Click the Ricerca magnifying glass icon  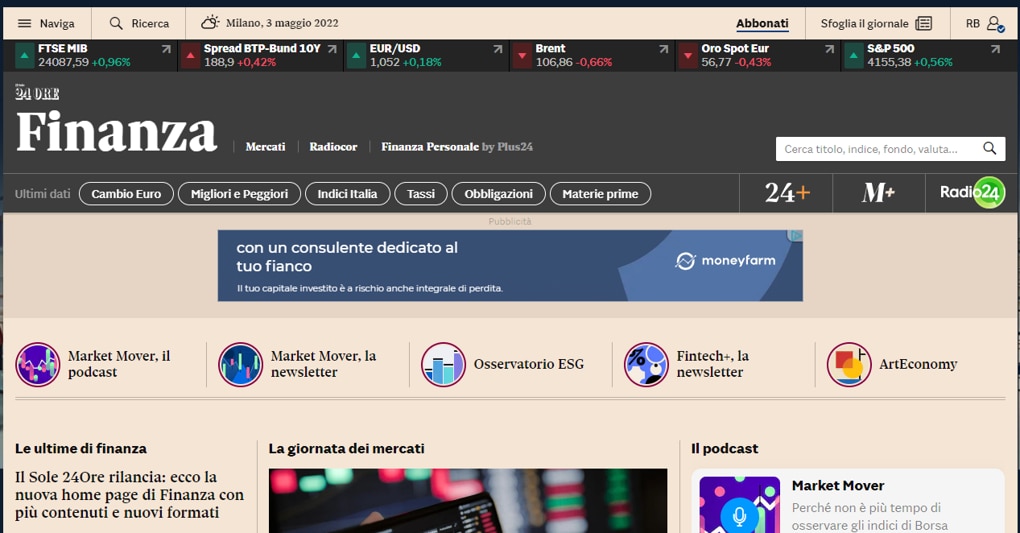click(116, 23)
